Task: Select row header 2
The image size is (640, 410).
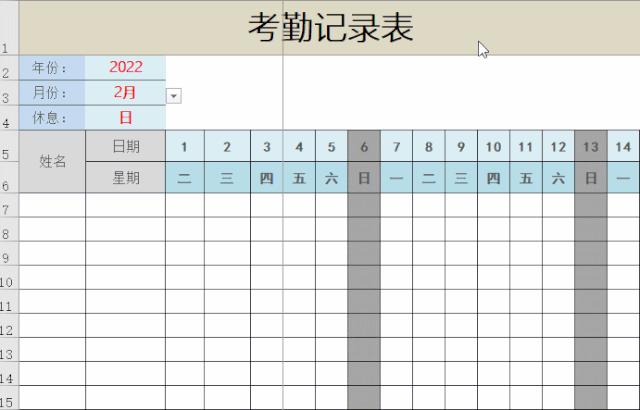Action: pyautogui.click(x=9, y=68)
